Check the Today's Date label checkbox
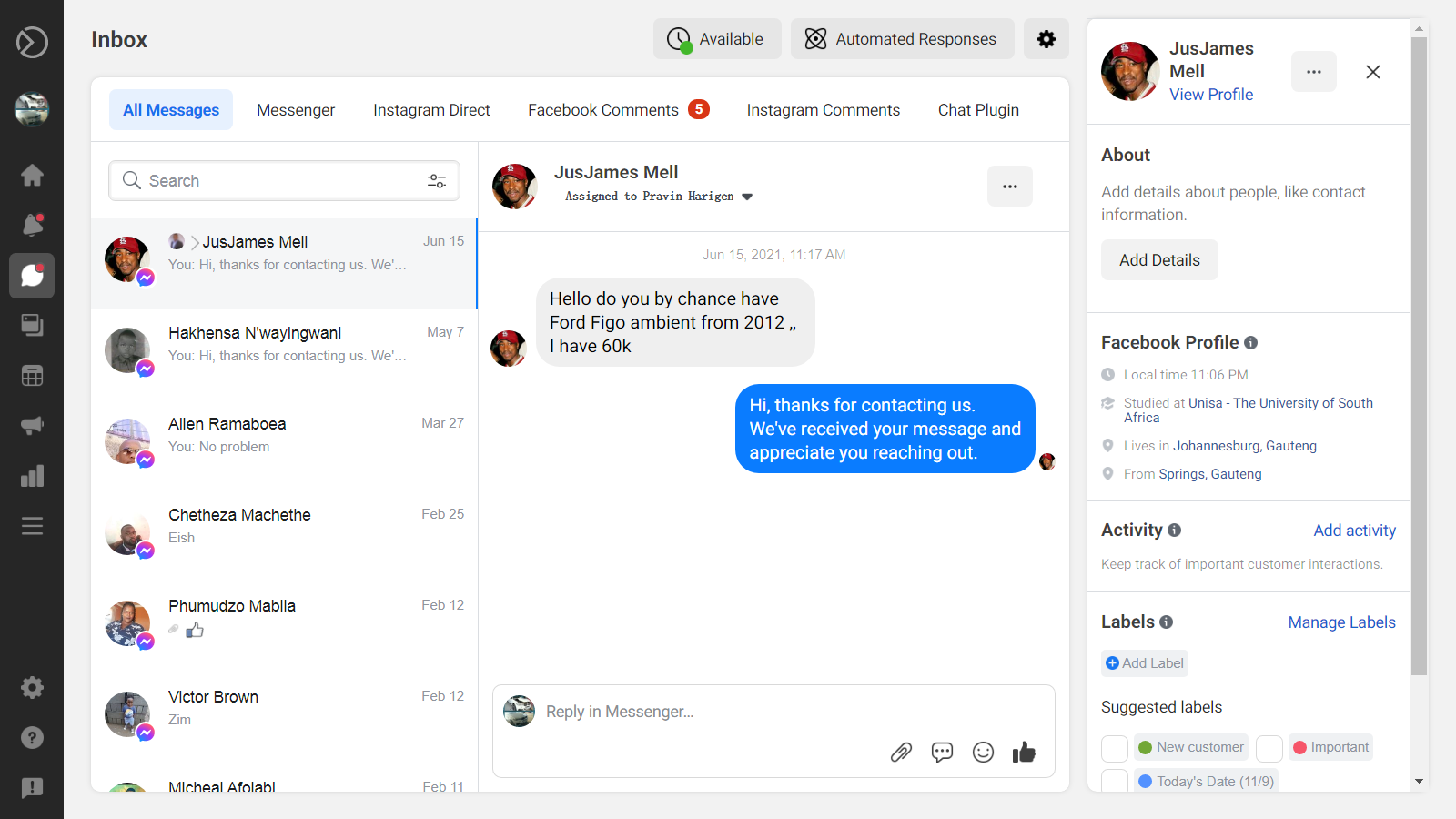This screenshot has width=1456, height=819. [1115, 781]
